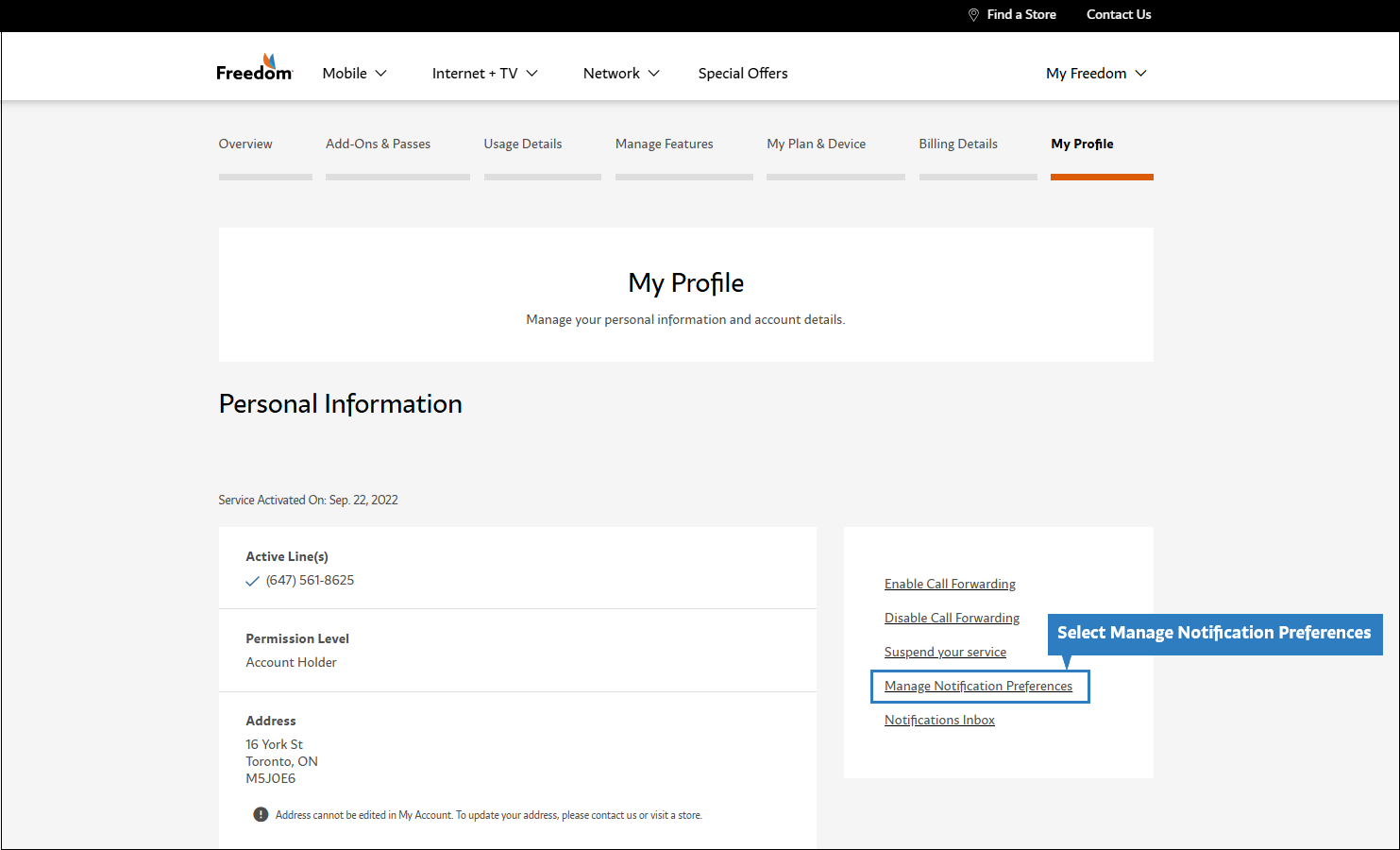
Task: Open the Contact Us link
Action: click(1119, 14)
